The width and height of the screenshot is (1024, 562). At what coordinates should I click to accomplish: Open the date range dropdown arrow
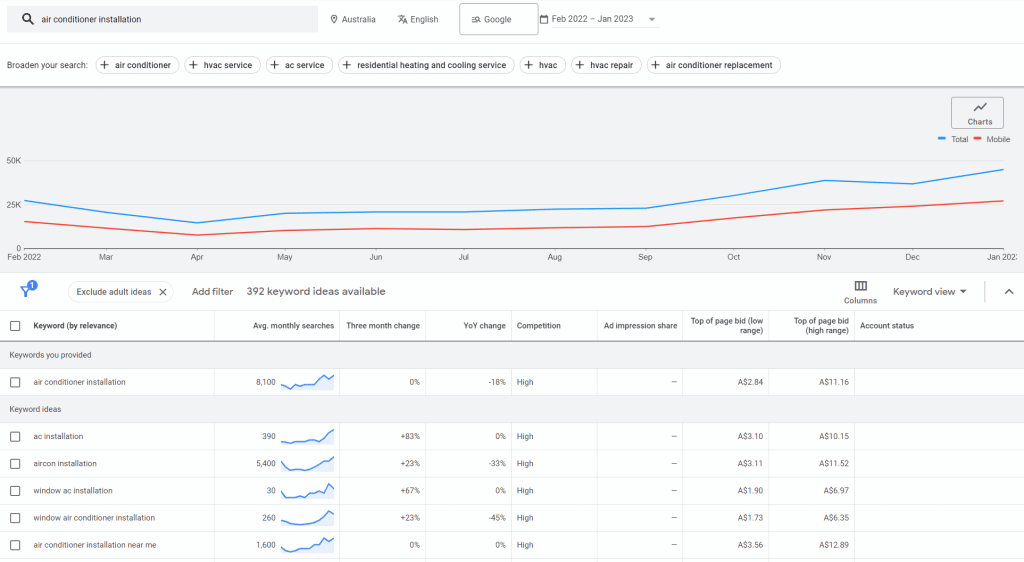click(x=652, y=20)
